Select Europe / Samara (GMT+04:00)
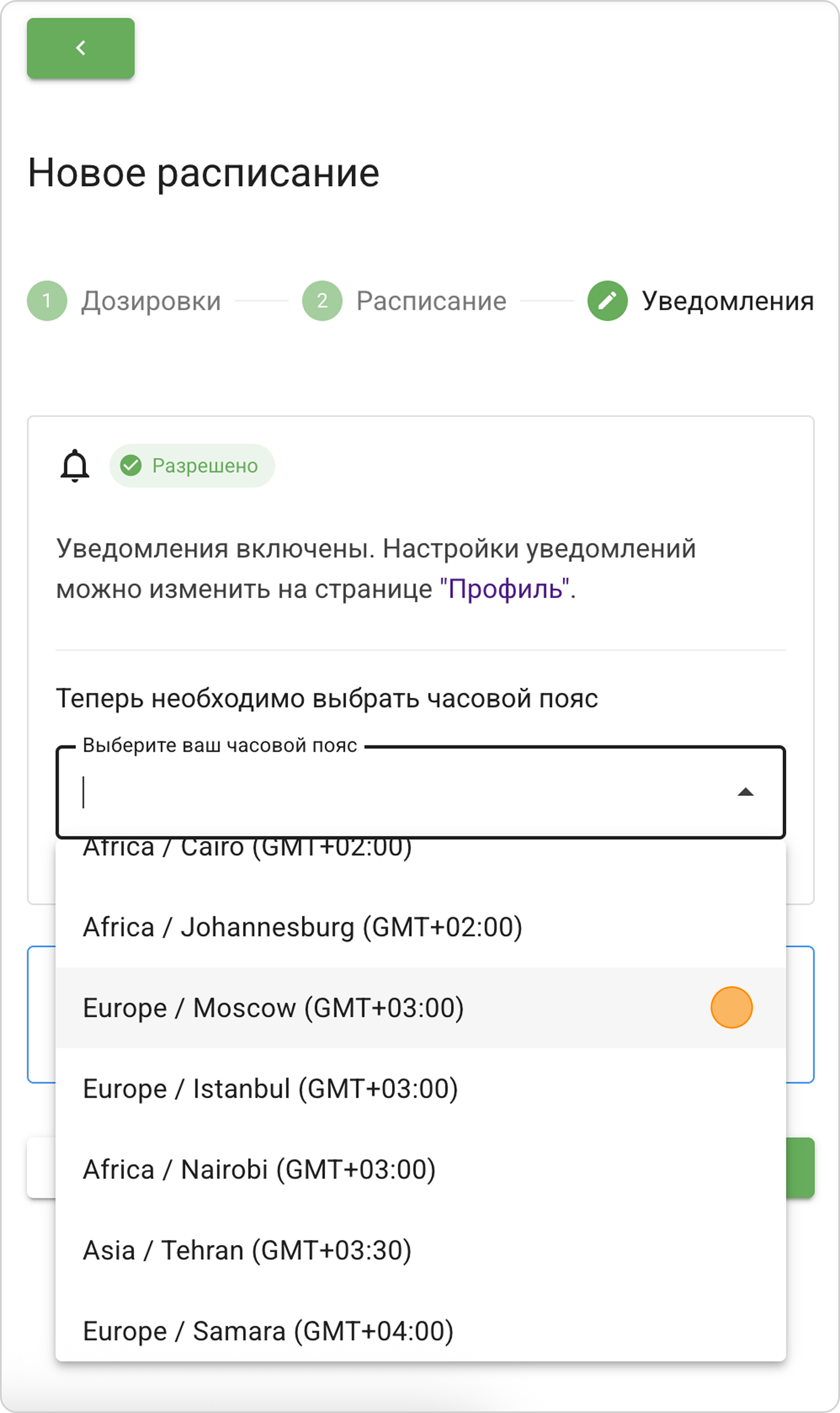 coord(268,1331)
